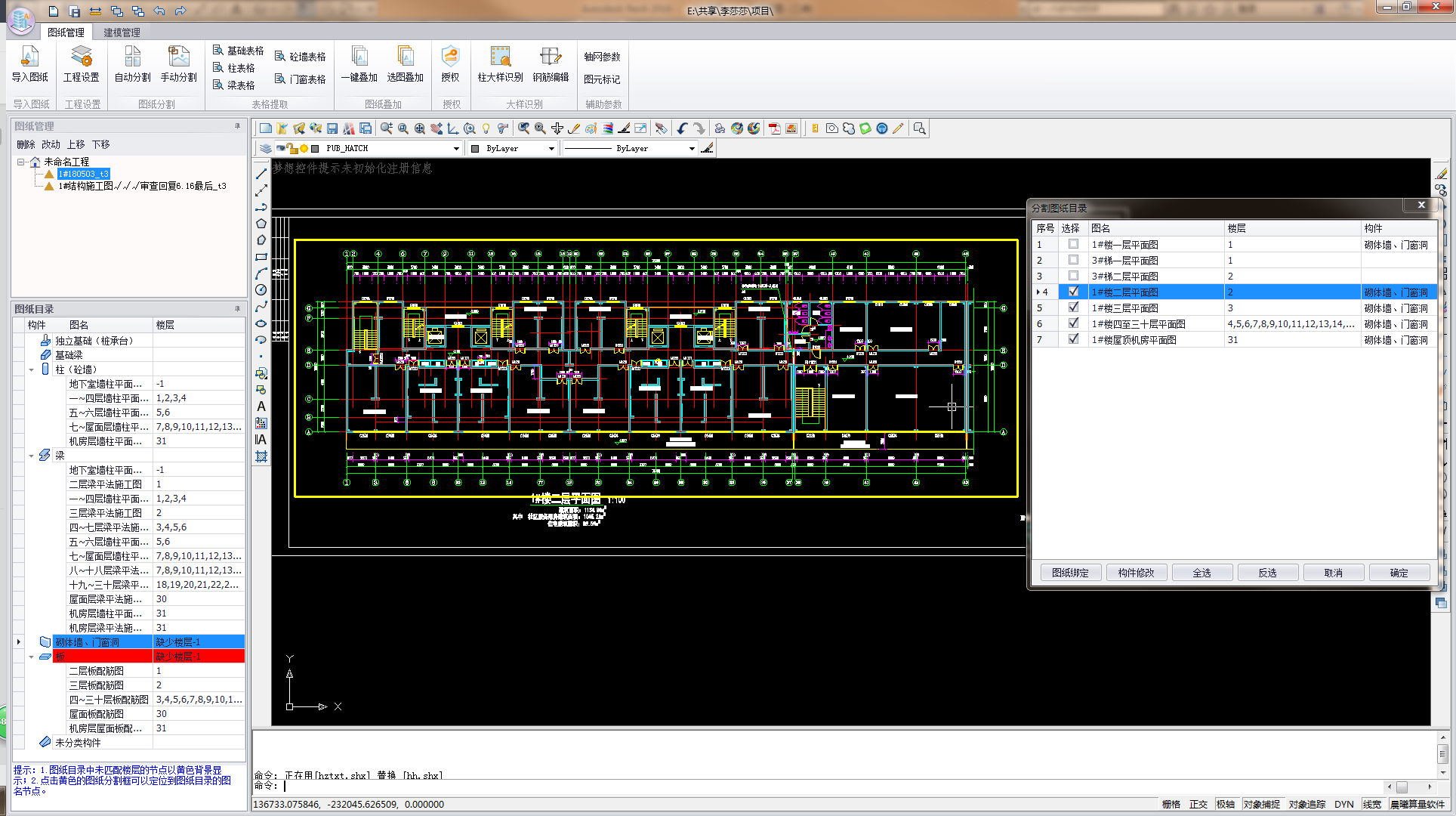The image size is (1456, 816).
Task: Click the undo arrow in CAD toolbar
Action: [x=683, y=128]
